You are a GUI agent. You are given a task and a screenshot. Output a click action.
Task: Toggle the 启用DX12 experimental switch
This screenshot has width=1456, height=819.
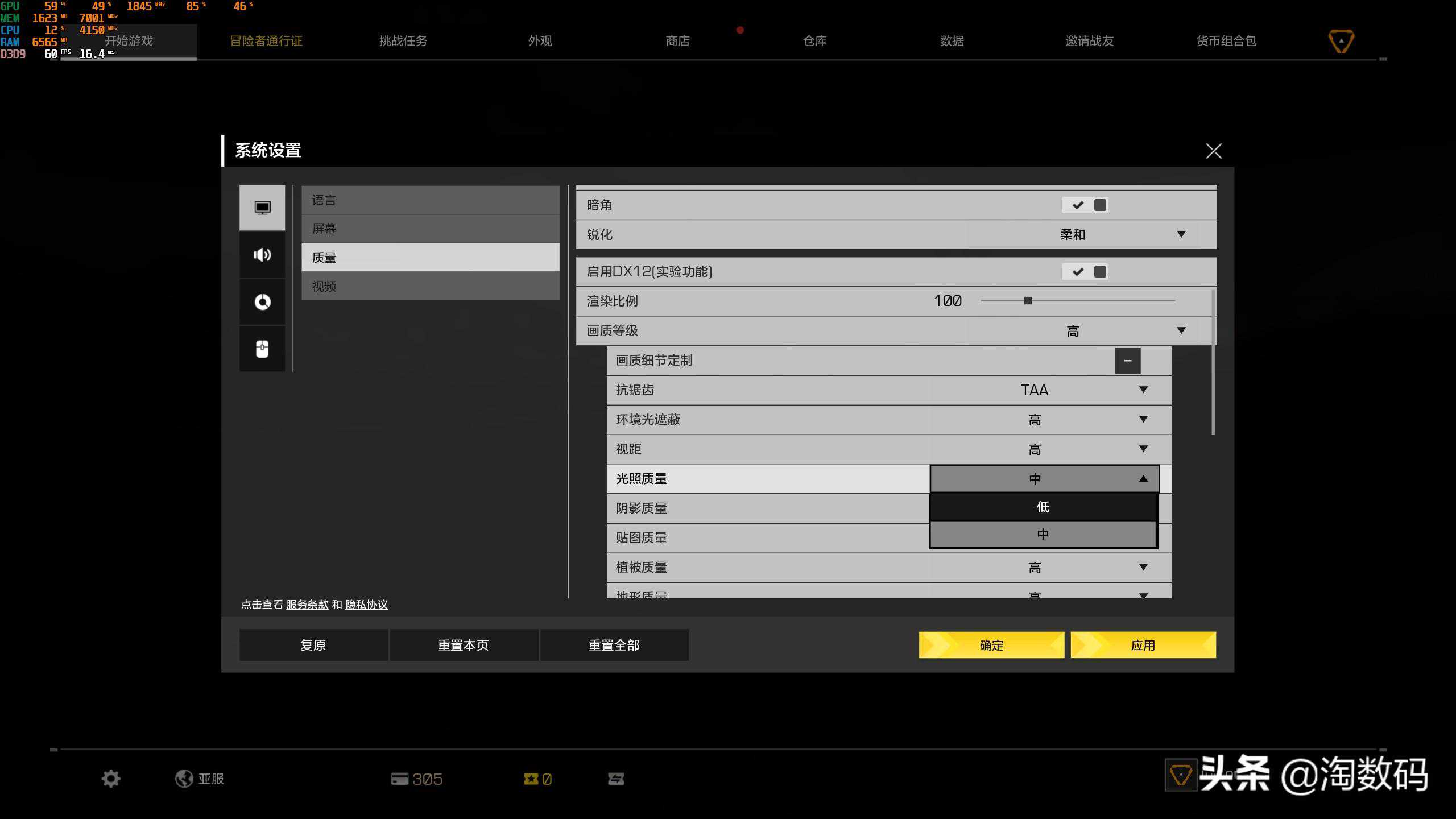click(x=1085, y=272)
